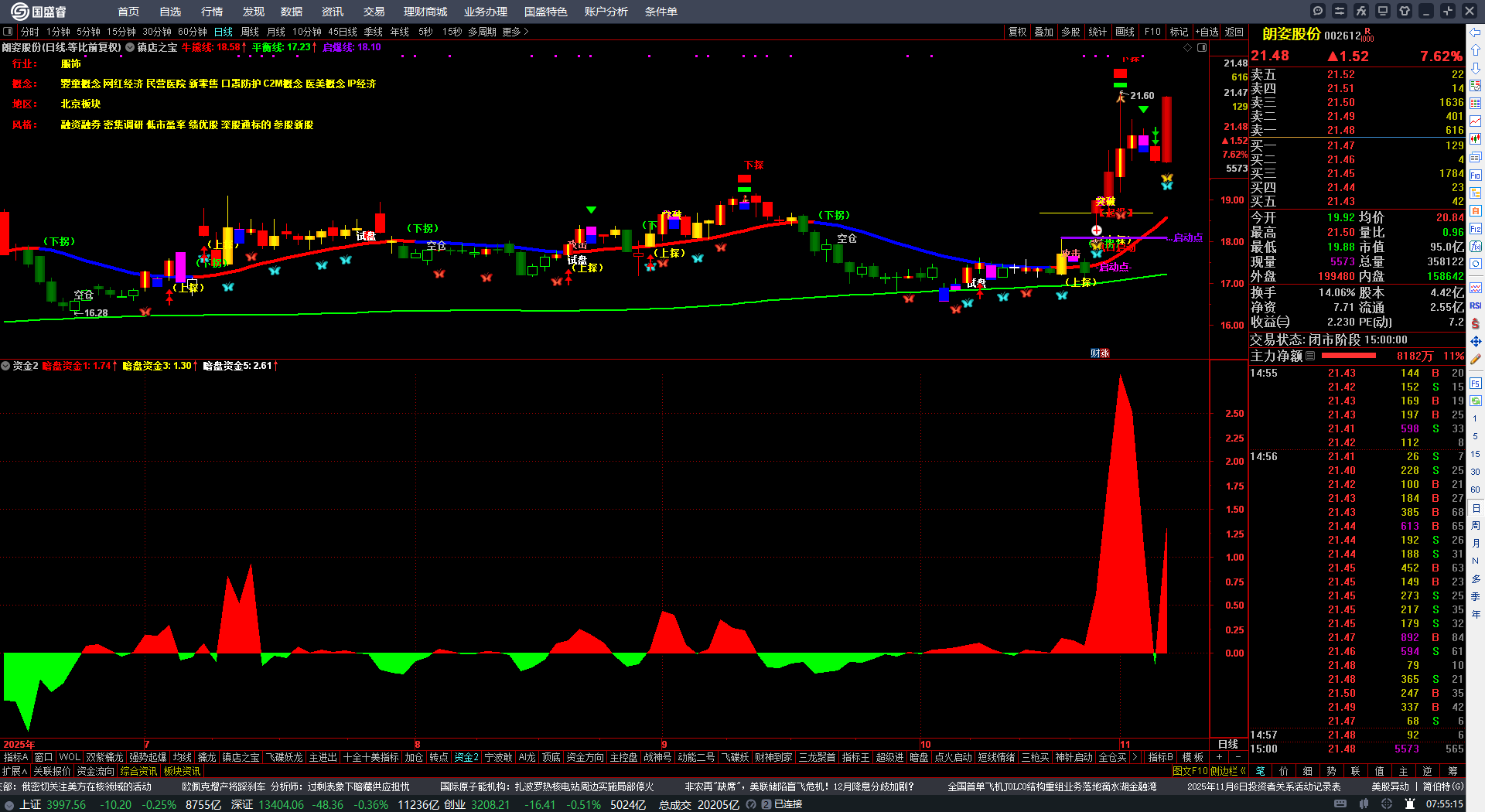Toggle sidebar period 季 button
This screenshot has width=1485, height=812.
click(x=1476, y=596)
